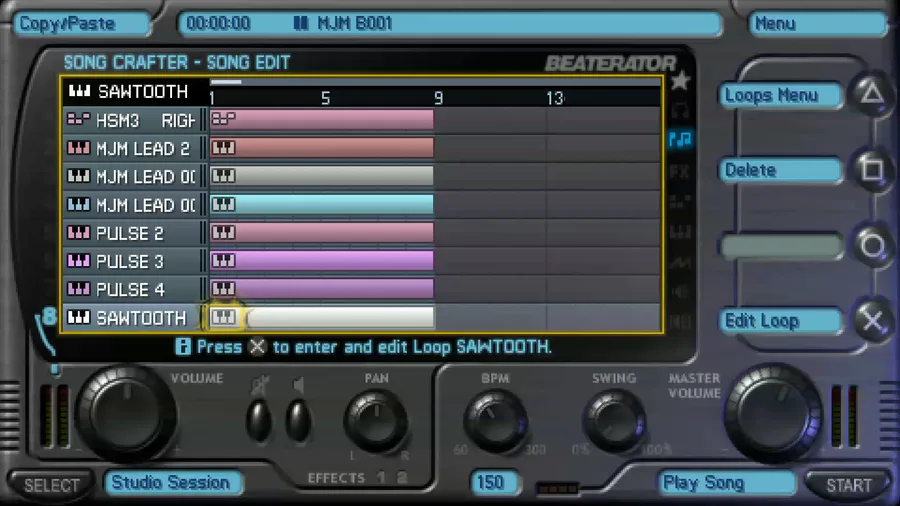Click the info icon in help line
The height and width of the screenshot is (506, 900).
coord(183,347)
